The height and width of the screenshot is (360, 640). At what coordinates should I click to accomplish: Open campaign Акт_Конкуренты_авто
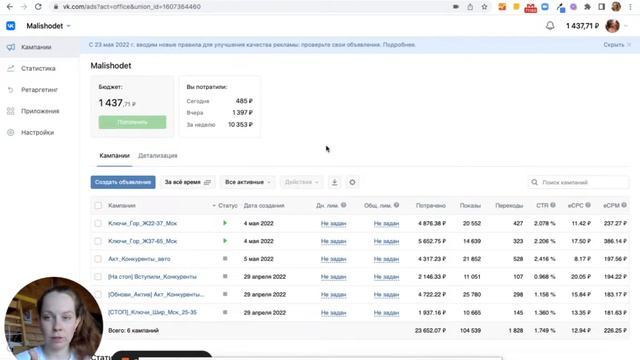point(139,259)
